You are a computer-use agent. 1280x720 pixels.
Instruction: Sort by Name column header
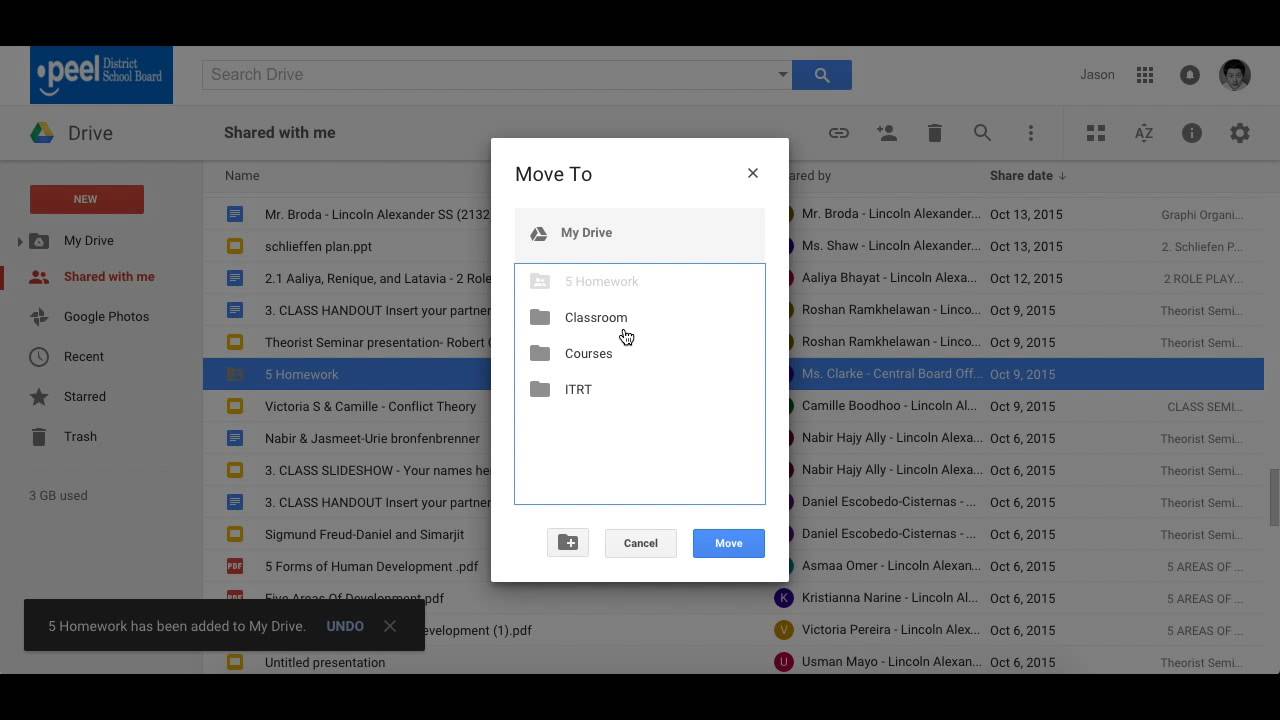point(242,176)
